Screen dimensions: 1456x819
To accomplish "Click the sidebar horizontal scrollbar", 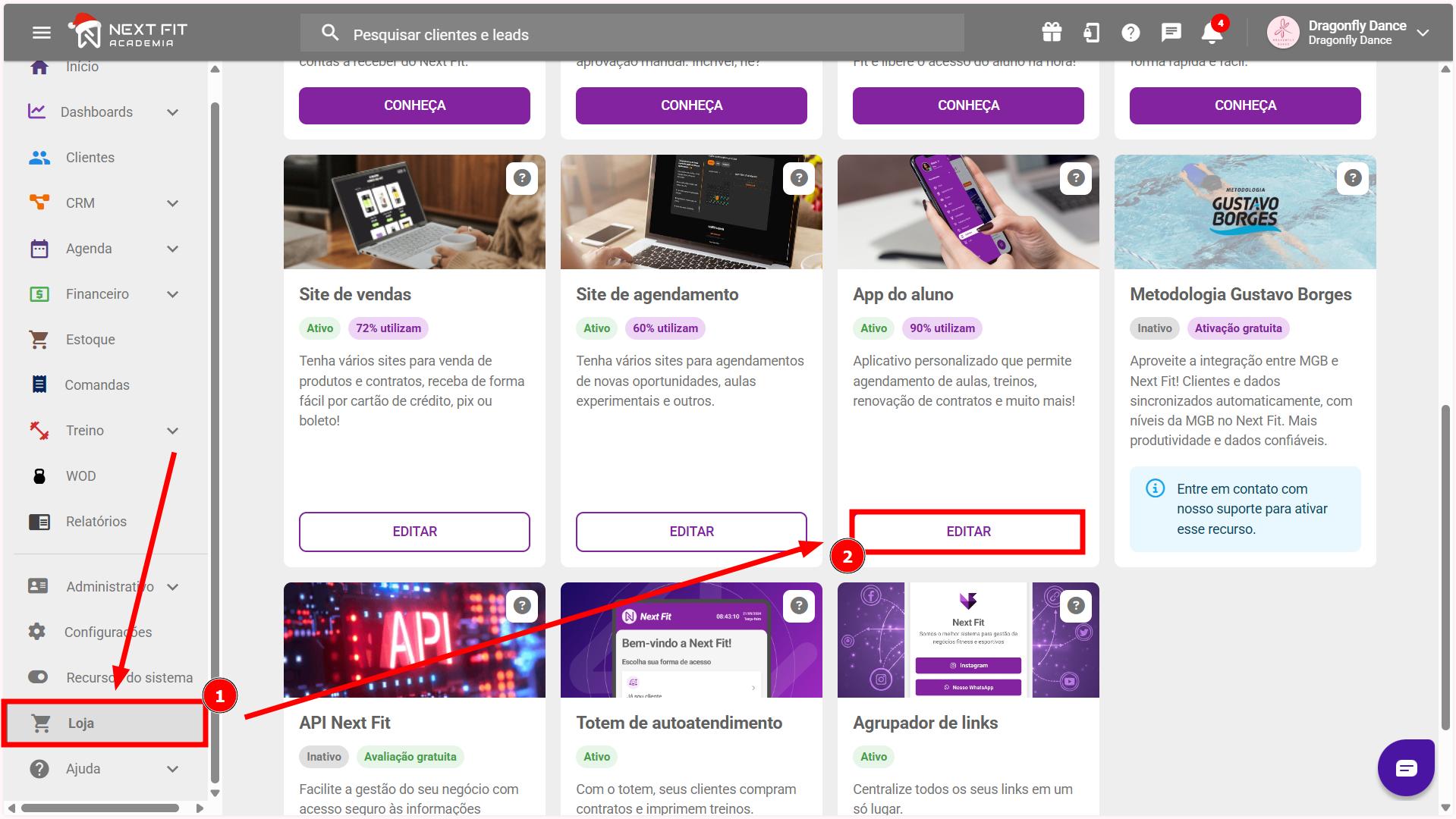I will [100, 808].
